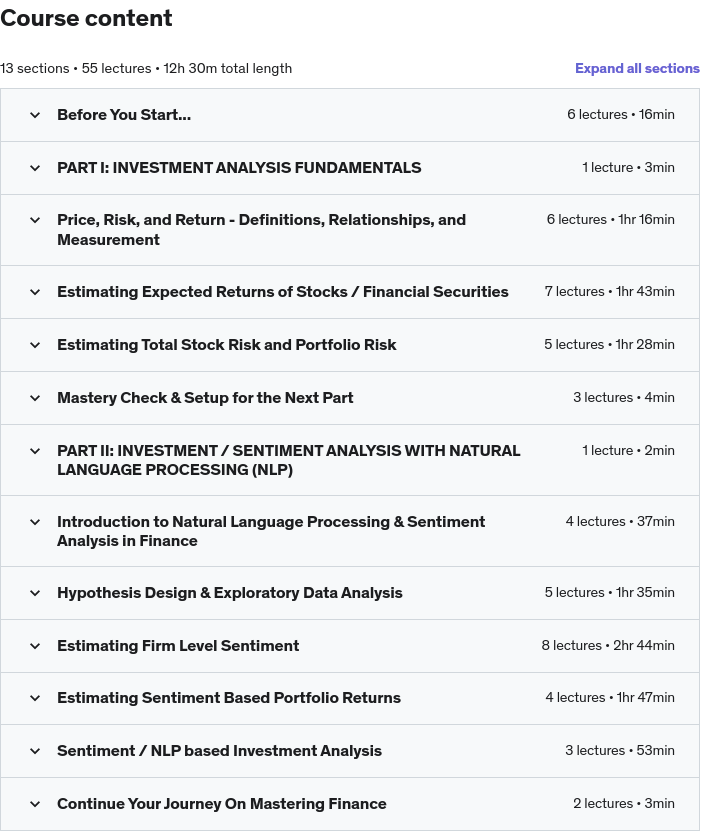The height and width of the screenshot is (838, 705).
Task: Click Expand all sections link
Action: click(x=637, y=68)
